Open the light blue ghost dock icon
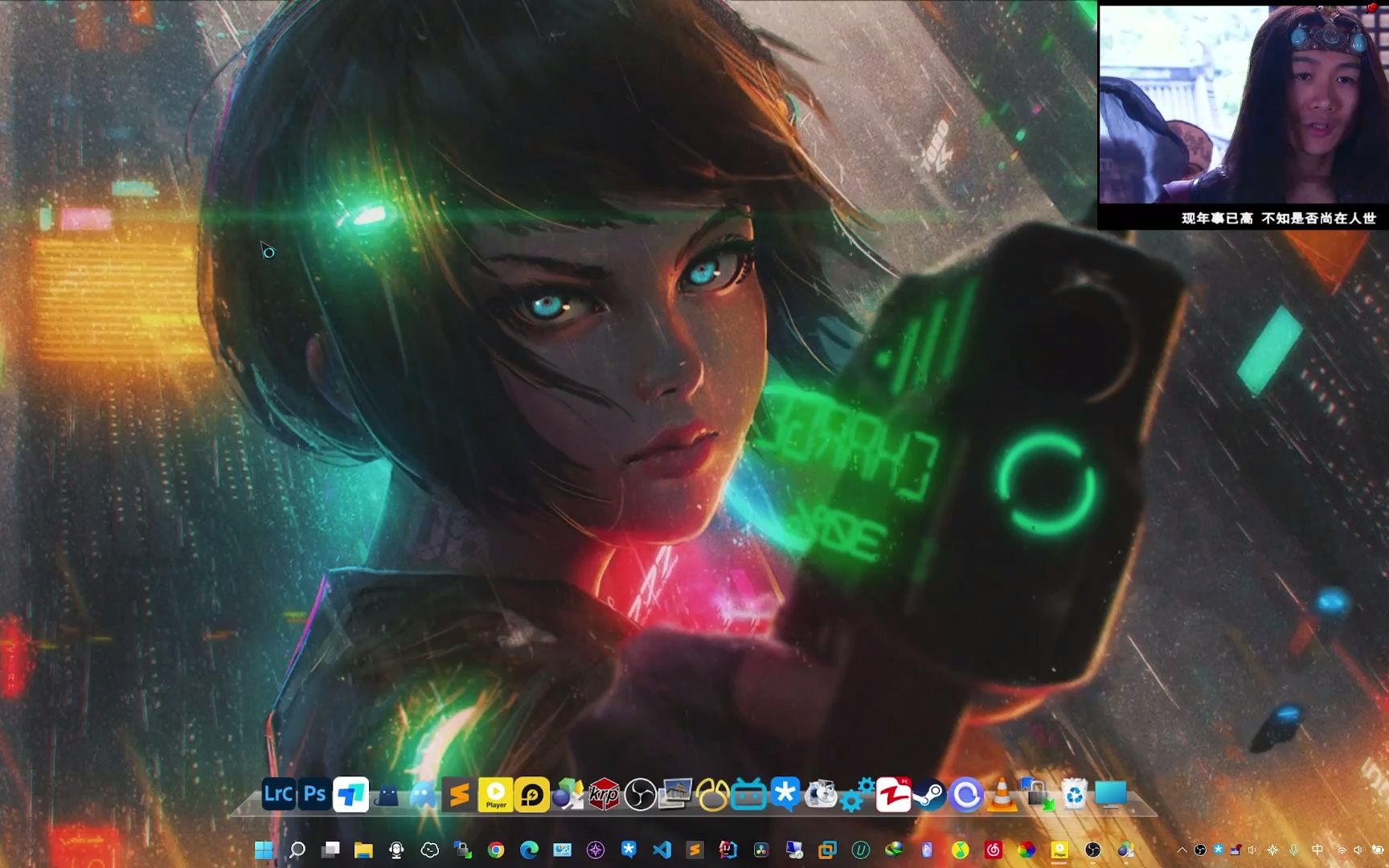This screenshot has width=1389, height=868. click(424, 795)
